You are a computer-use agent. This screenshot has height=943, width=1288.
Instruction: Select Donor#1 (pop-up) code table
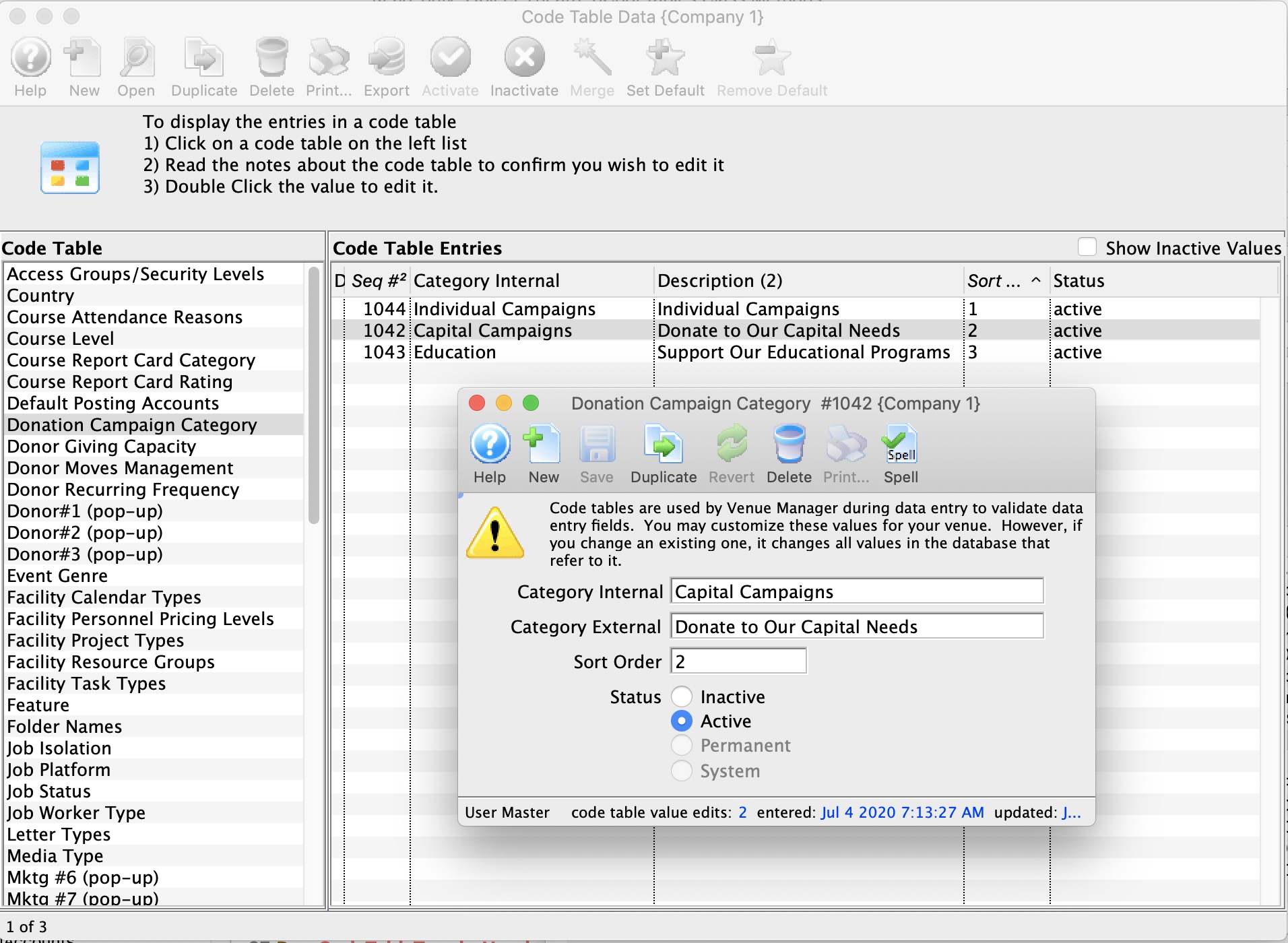click(x=154, y=511)
